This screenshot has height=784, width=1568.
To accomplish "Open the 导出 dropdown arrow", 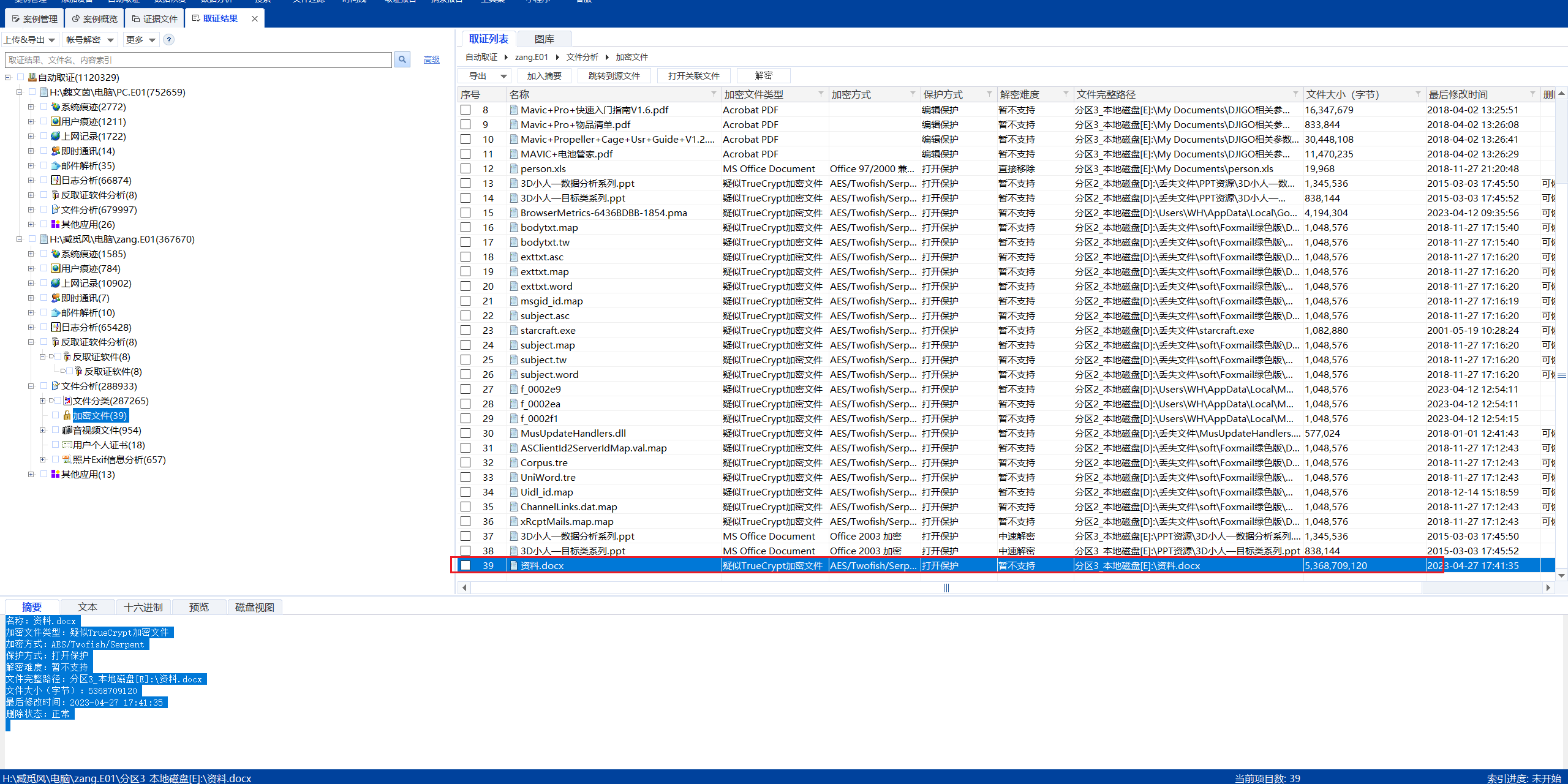I will (503, 76).
